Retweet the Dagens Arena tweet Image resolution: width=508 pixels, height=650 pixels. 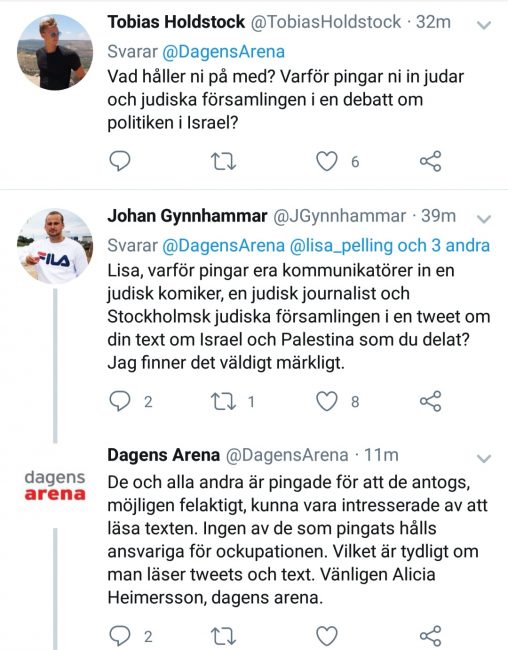(224, 636)
